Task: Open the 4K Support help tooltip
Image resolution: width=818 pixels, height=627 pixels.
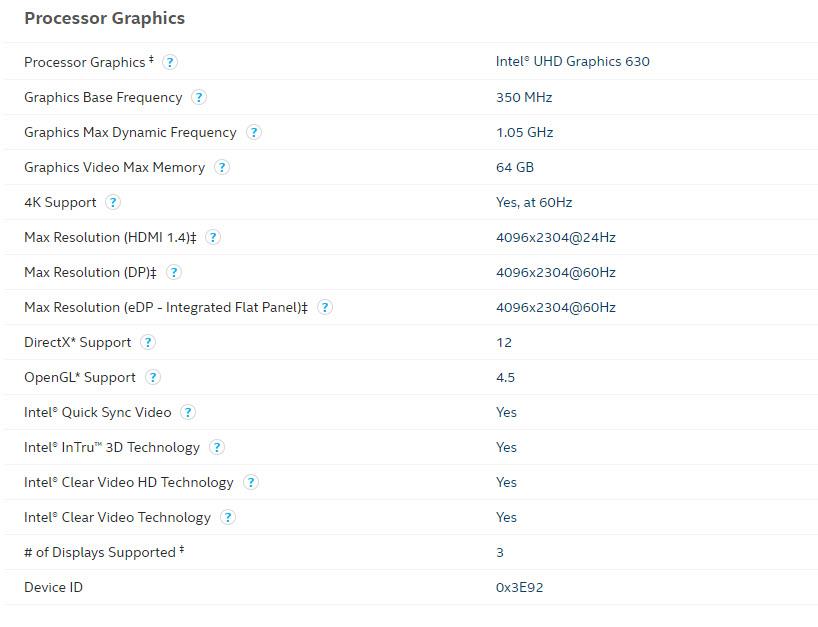Action: (x=113, y=202)
